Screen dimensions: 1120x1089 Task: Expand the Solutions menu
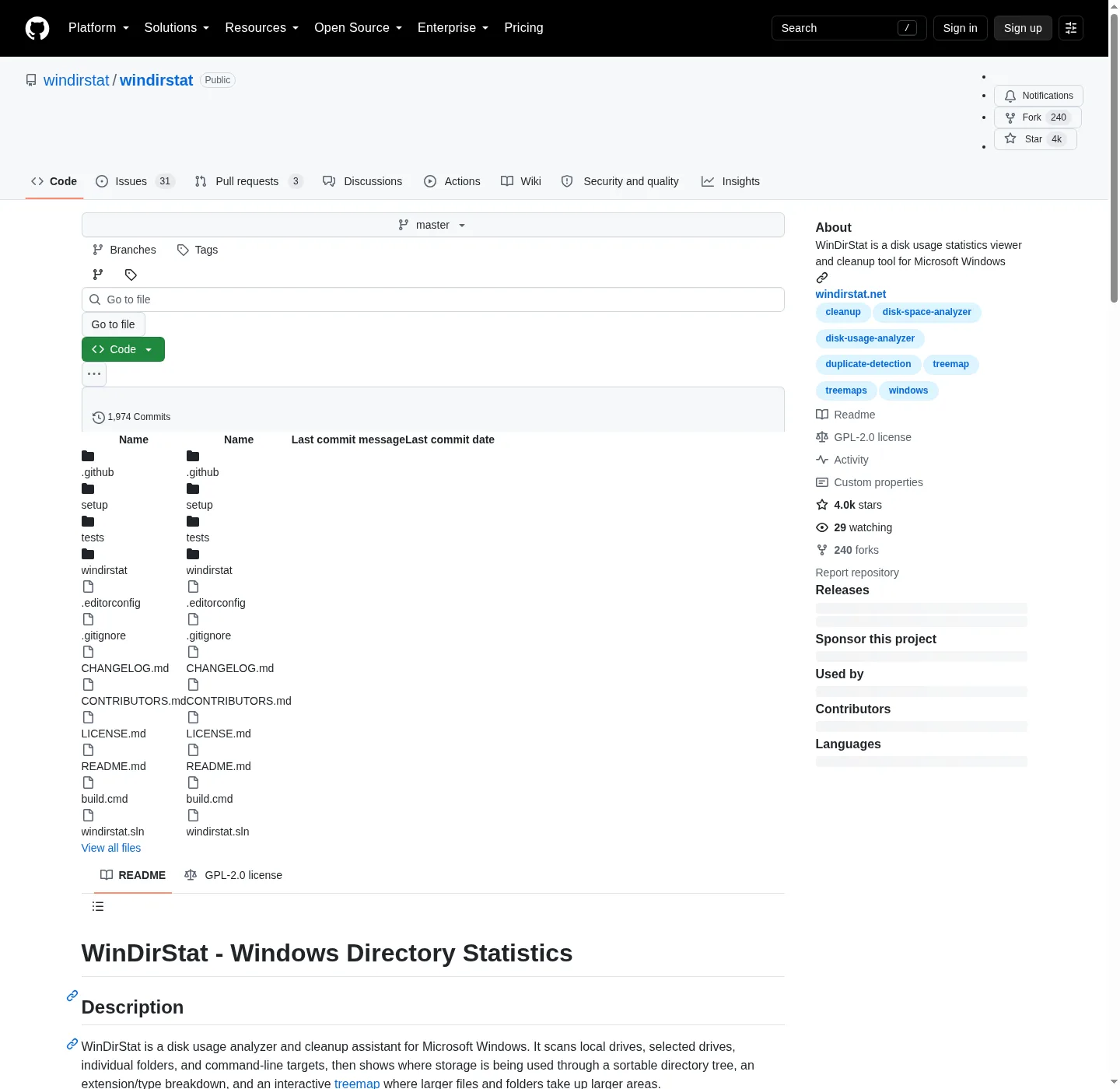177,28
